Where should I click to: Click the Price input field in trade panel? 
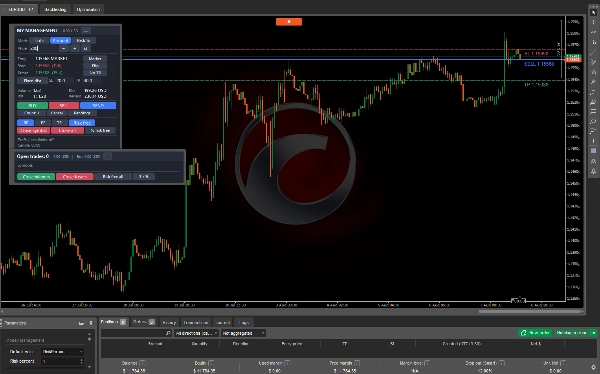click(x=43, y=49)
